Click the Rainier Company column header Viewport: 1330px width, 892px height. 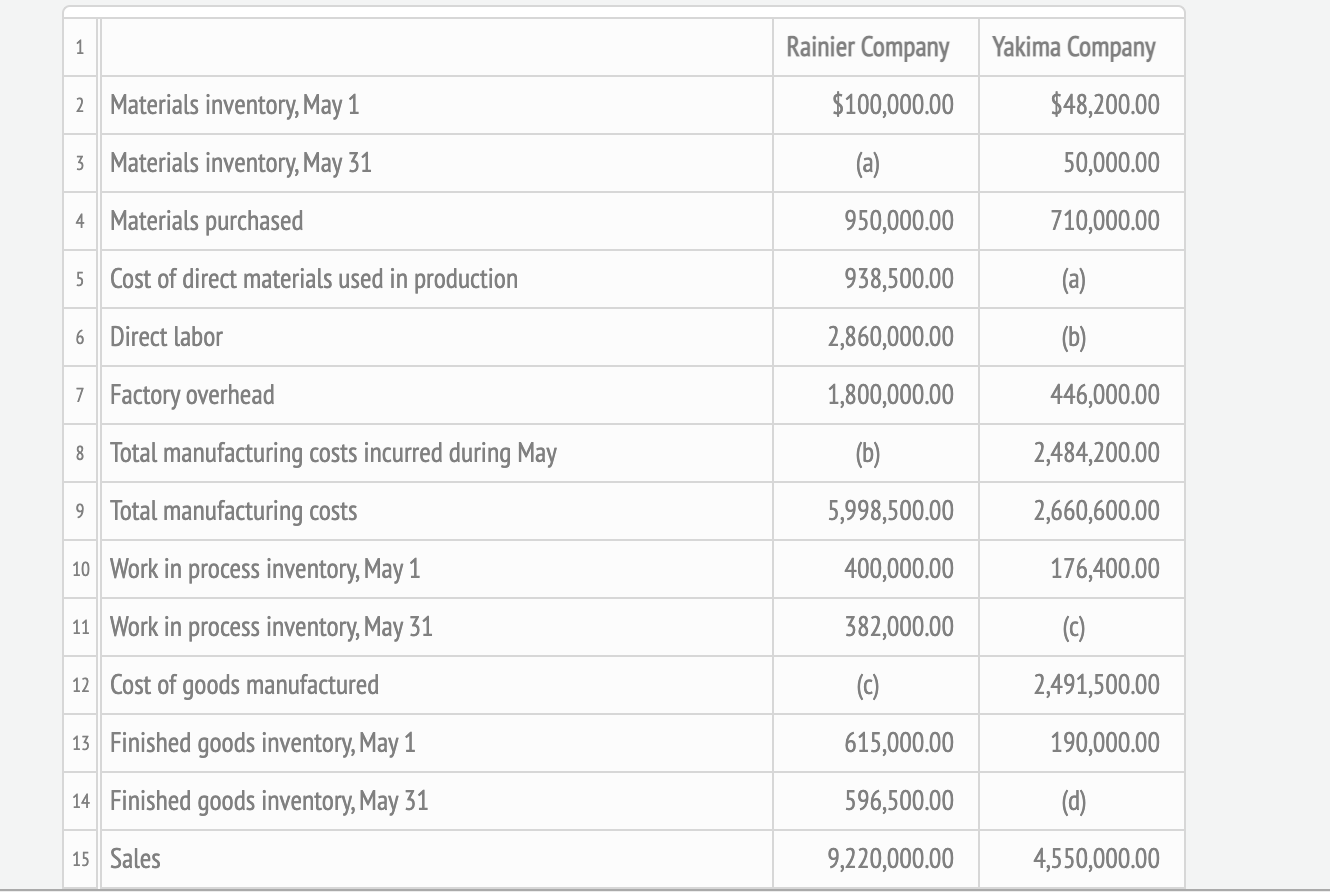click(x=867, y=47)
